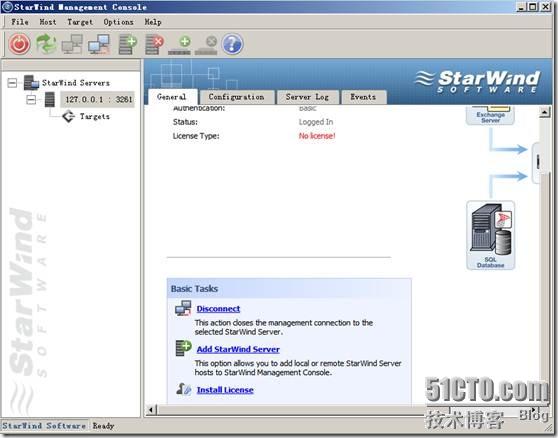This screenshot has width=558, height=438.
Task: Maximize the StarWind Management Console window
Action: (x=533, y=7)
